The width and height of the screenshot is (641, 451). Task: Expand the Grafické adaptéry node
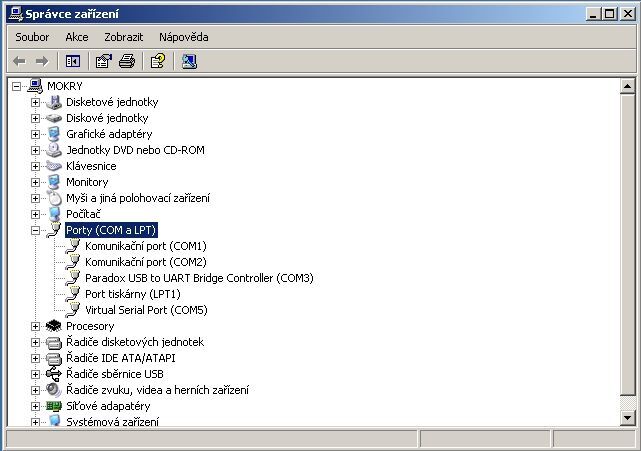pos(36,134)
